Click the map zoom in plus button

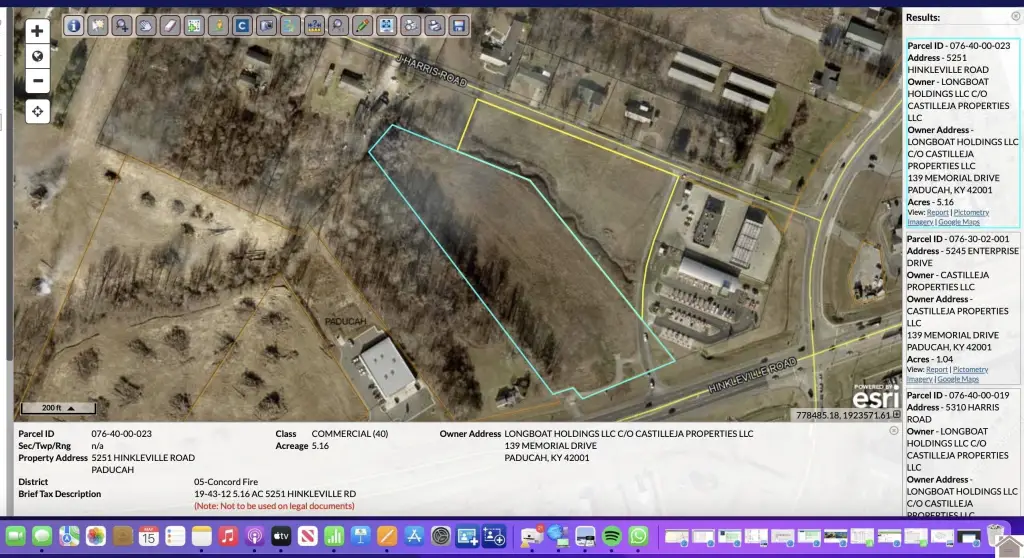click(37, 31)
